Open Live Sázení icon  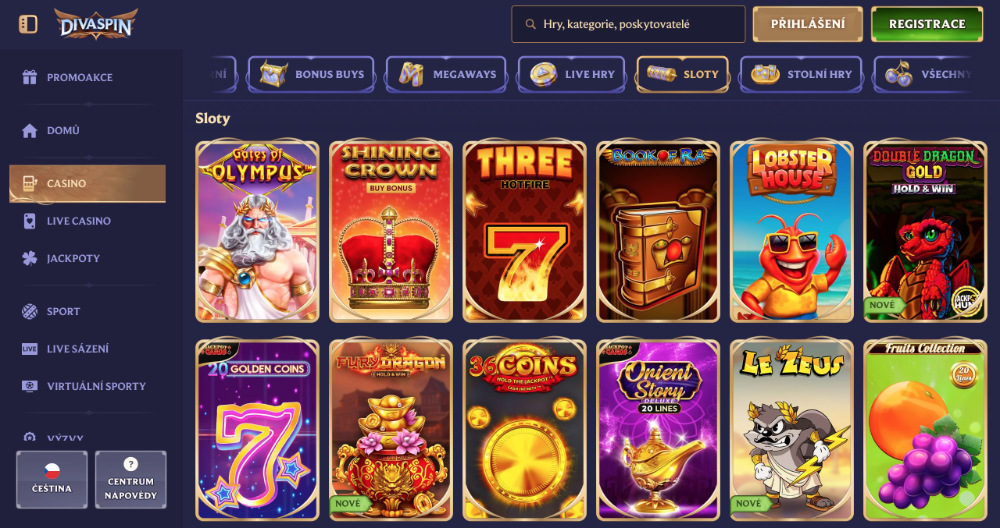29,349
